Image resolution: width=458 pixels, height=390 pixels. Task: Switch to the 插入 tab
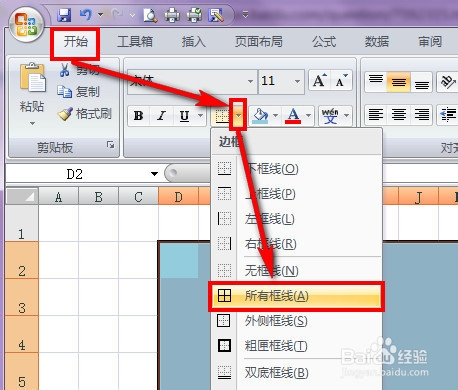coord(194,42)
